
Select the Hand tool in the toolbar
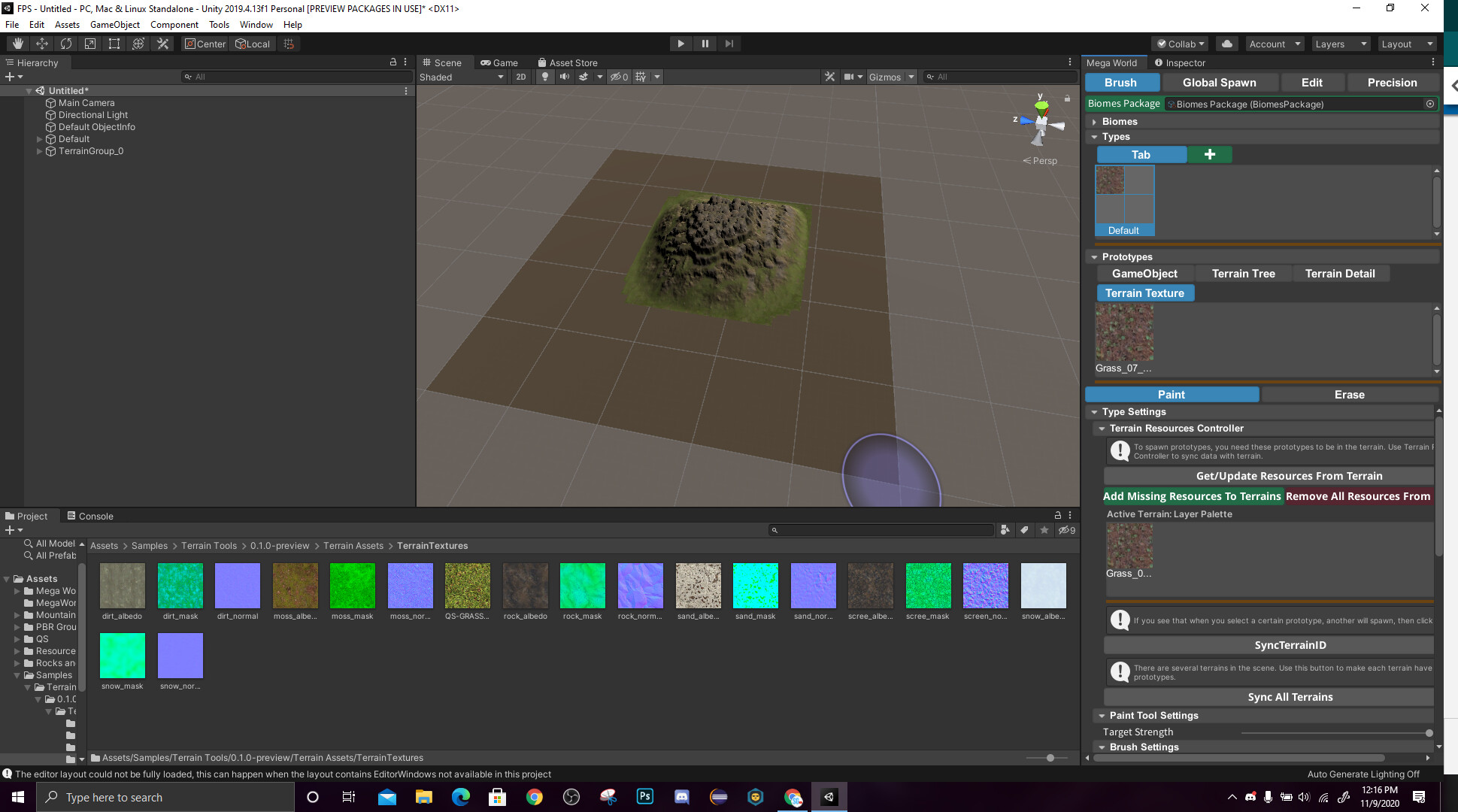[17, 43]
